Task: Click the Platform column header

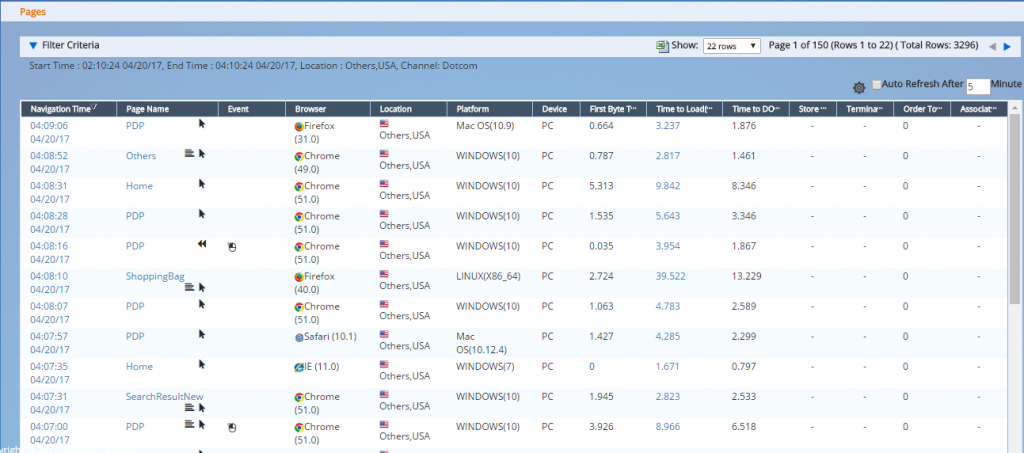Action: [x=473, y=109]
